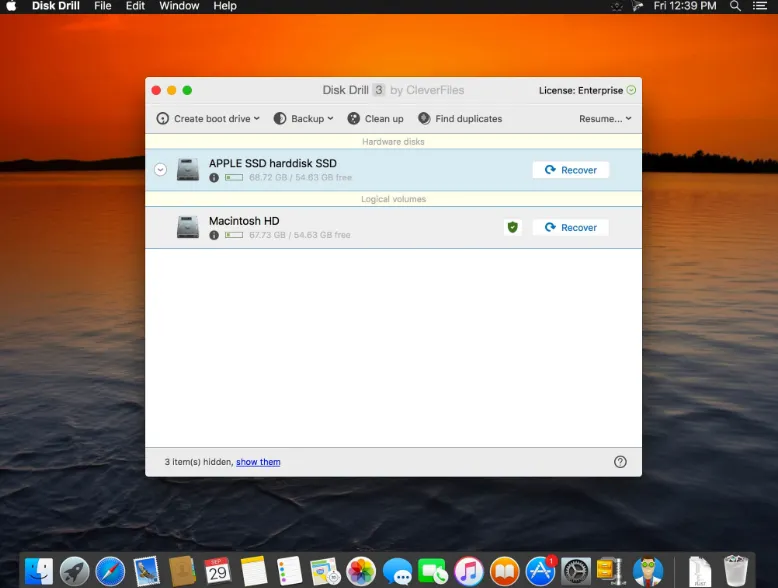Open the Edit menu
This screenshot has width=778, height=588.
[135, 6]
